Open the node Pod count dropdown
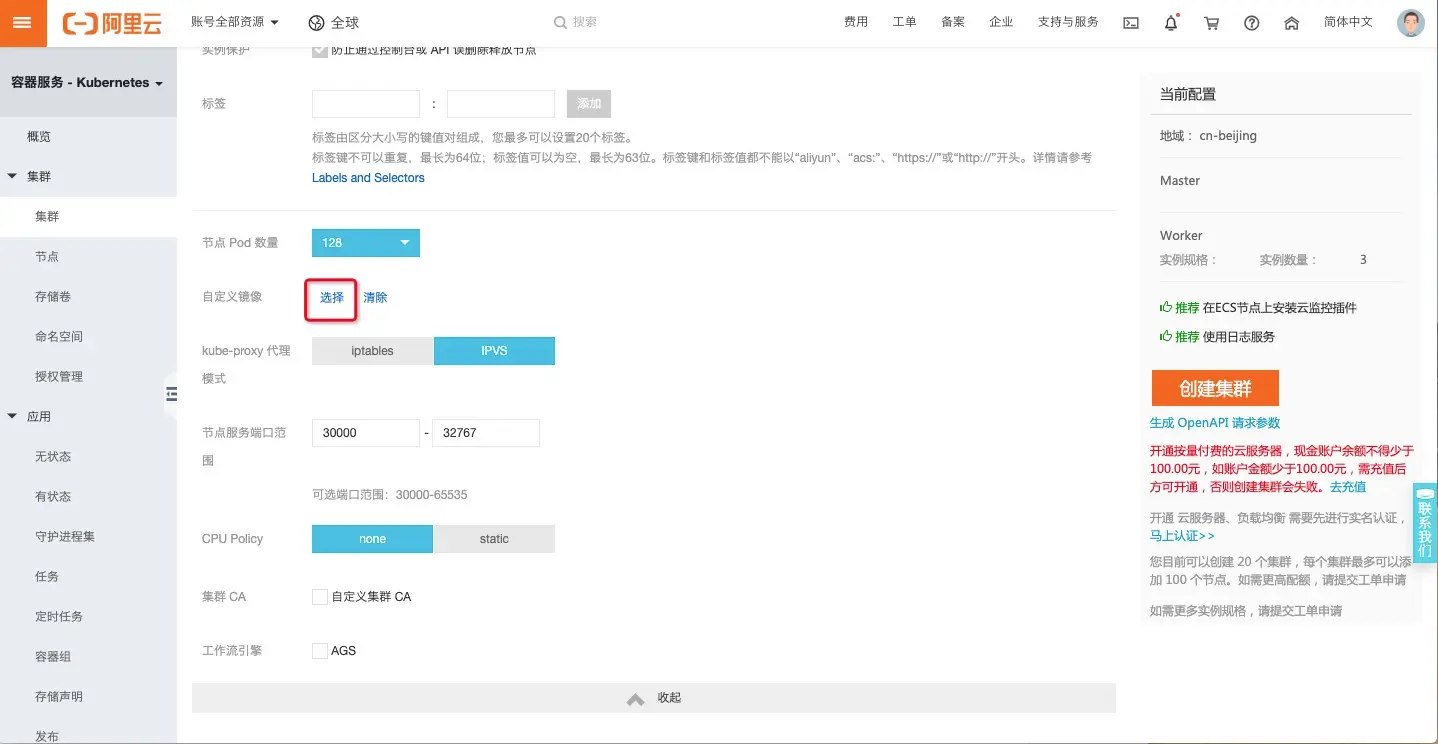Viewport: 1438px width, 744px height. coord(366,243)
